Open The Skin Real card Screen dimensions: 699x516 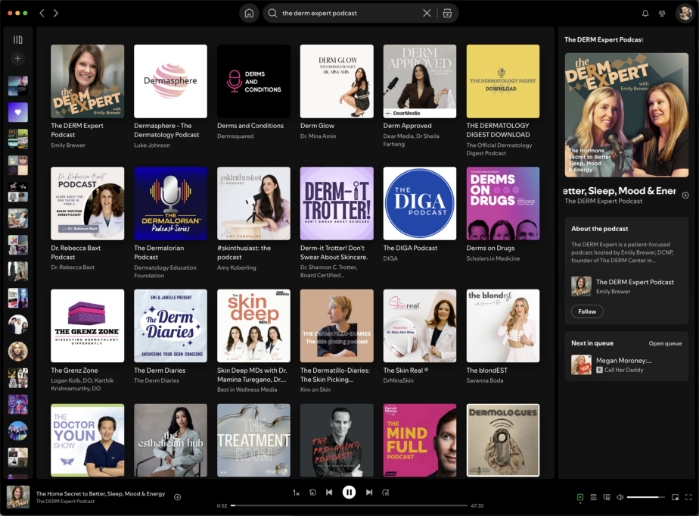click(419, 337)
